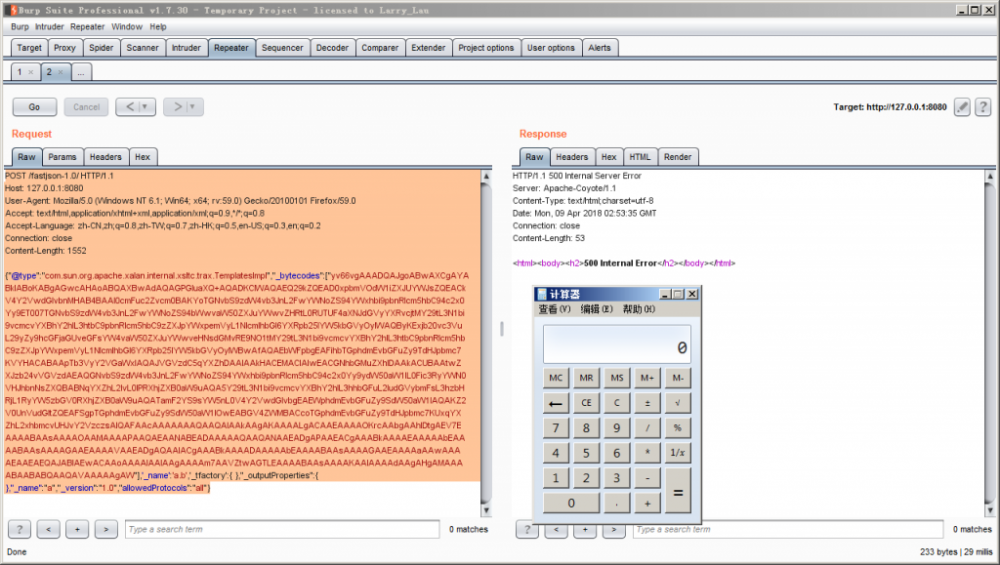The image size is (1000, 565).
Task: Open previous-request history dropdown arrow
Action: pyautogui.click(x=145, y=107)
